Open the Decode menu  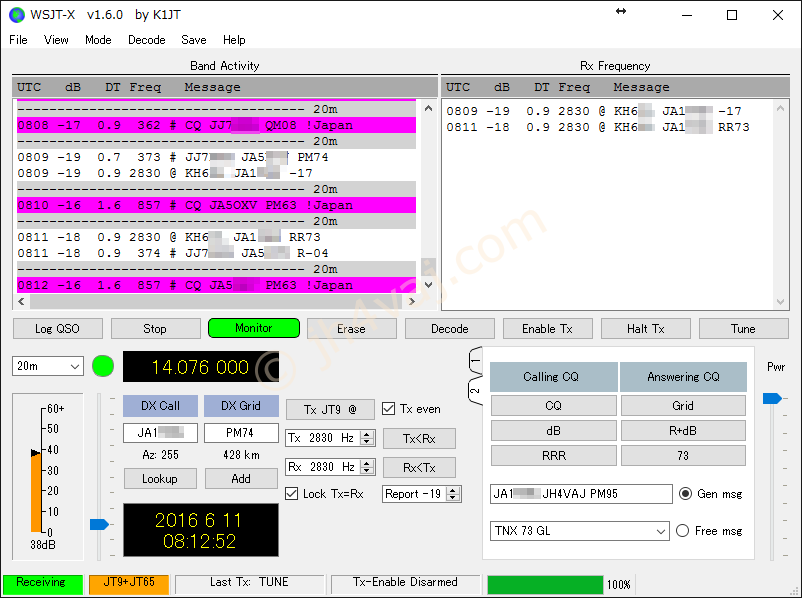[x=147, y=40]
